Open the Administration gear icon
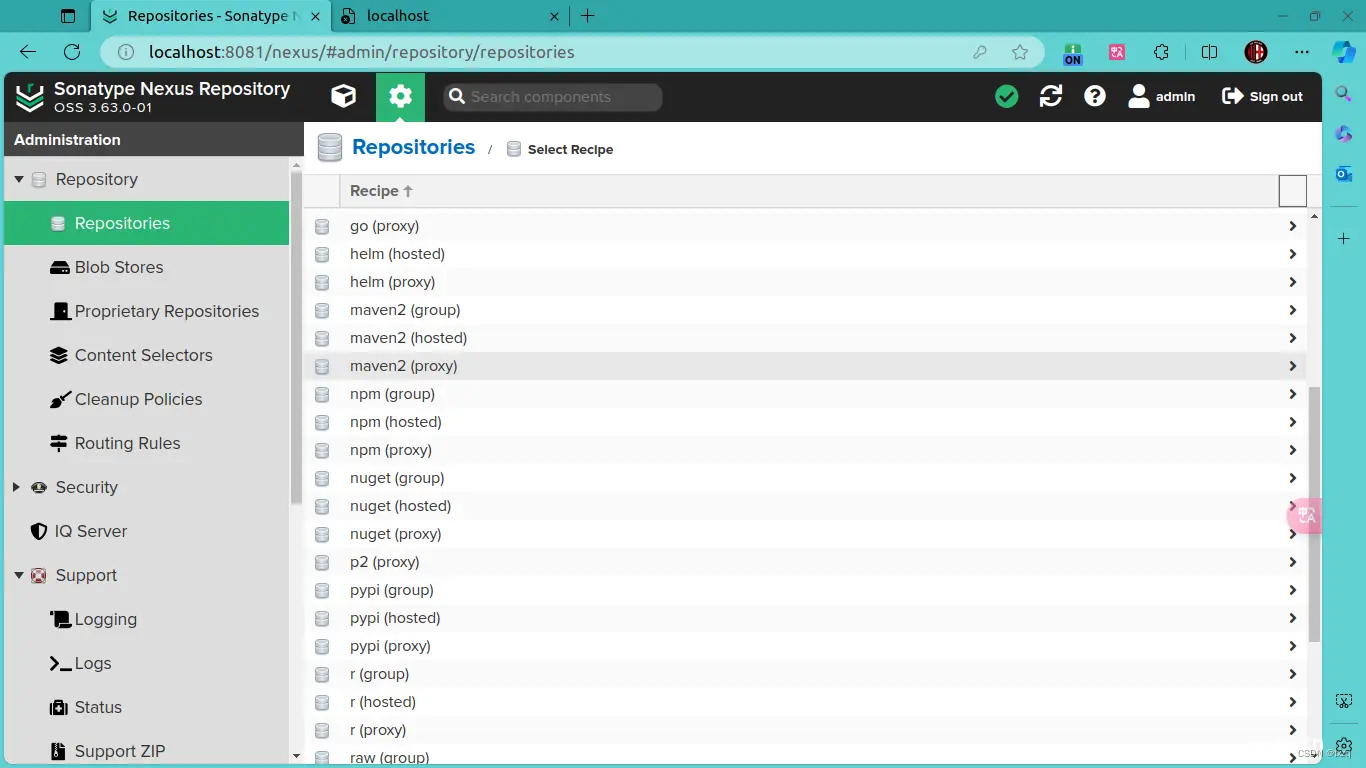This screenshot has width=1366, height=768. [x=401, y=96]
